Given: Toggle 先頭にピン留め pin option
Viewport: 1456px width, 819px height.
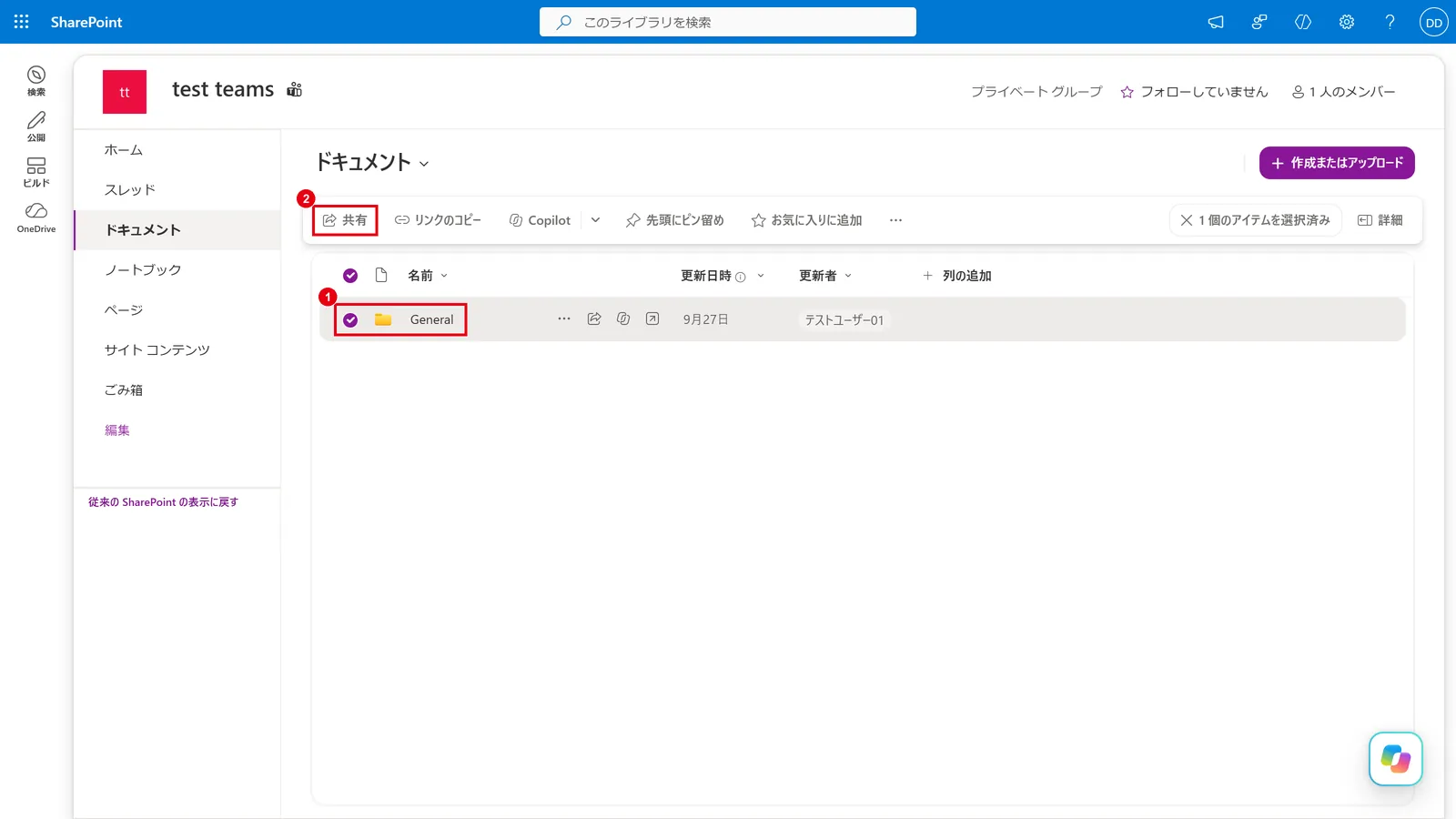Looking at the screenshot, I should pos(675,220).
